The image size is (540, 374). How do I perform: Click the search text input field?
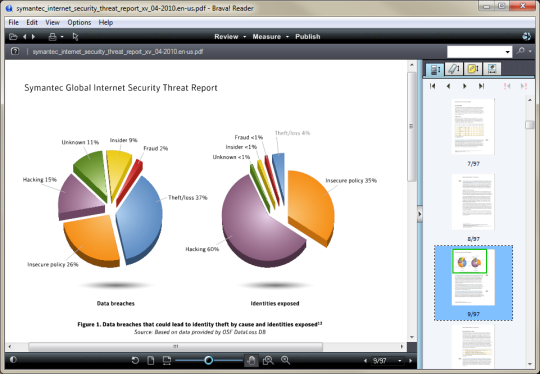[x=476, y=52]
